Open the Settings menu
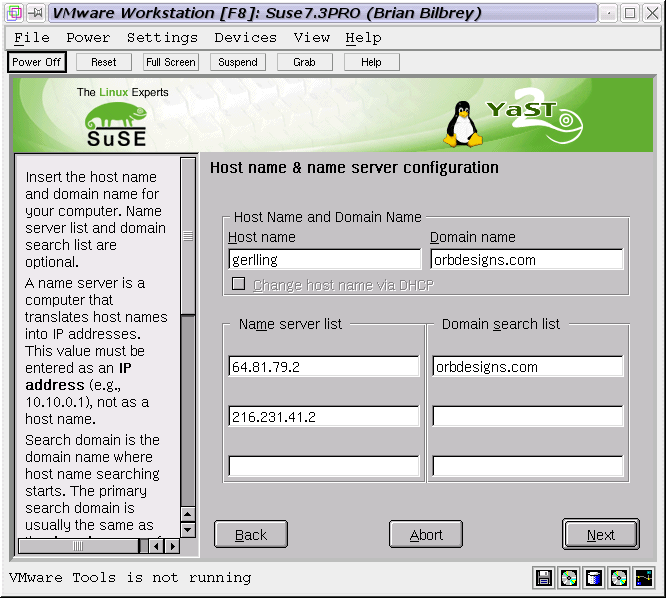 point(162,38)
